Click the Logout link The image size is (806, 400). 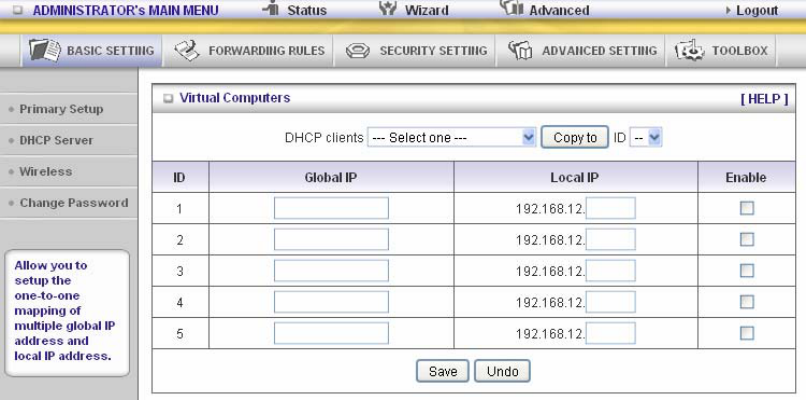tap(757, 10)
